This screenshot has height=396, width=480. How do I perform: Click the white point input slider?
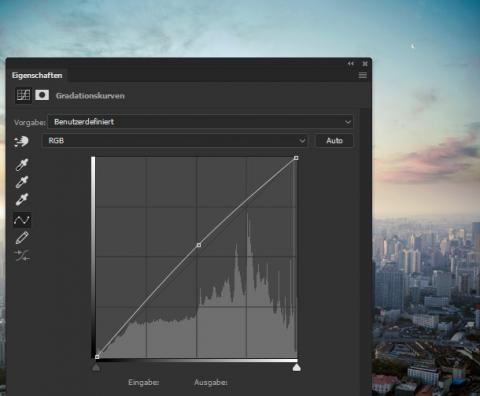(x=297, y=367)
